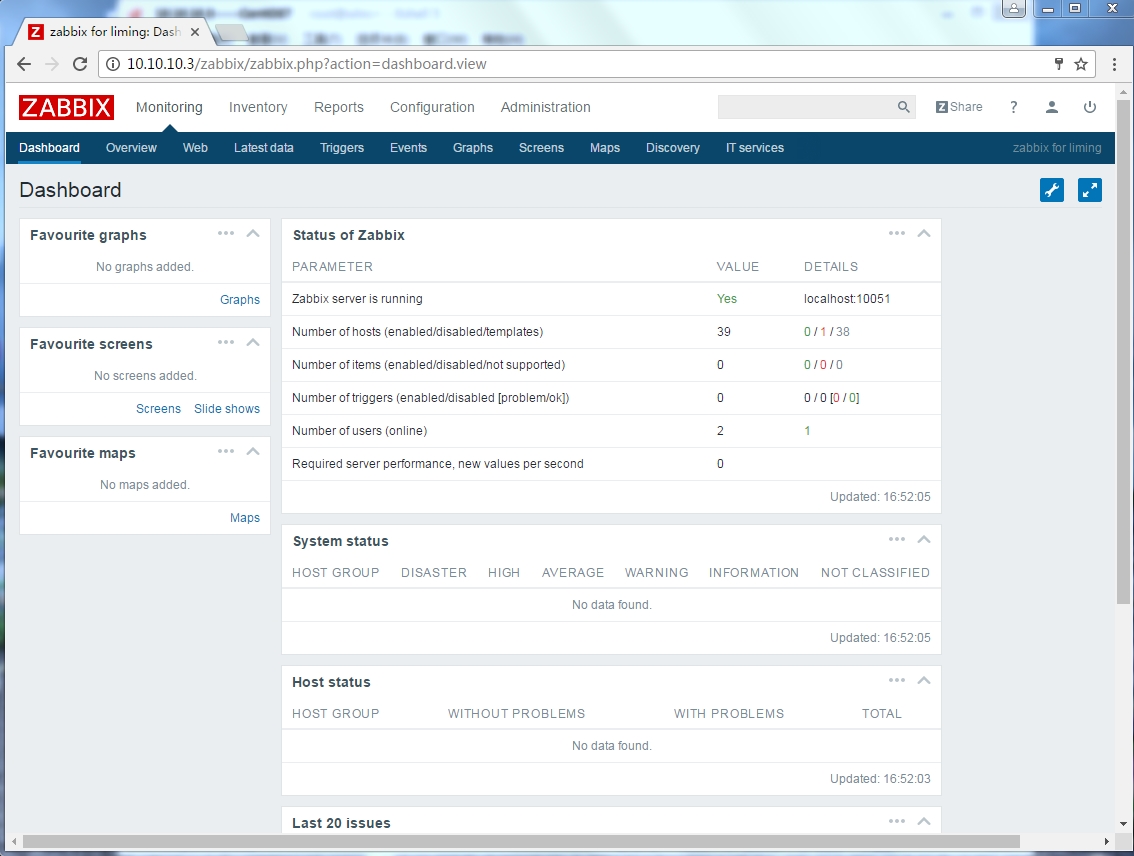This screenshot has height=856, width=1134.
Task: Click the wrench edit dashboard button
Action: [1052, 190]
